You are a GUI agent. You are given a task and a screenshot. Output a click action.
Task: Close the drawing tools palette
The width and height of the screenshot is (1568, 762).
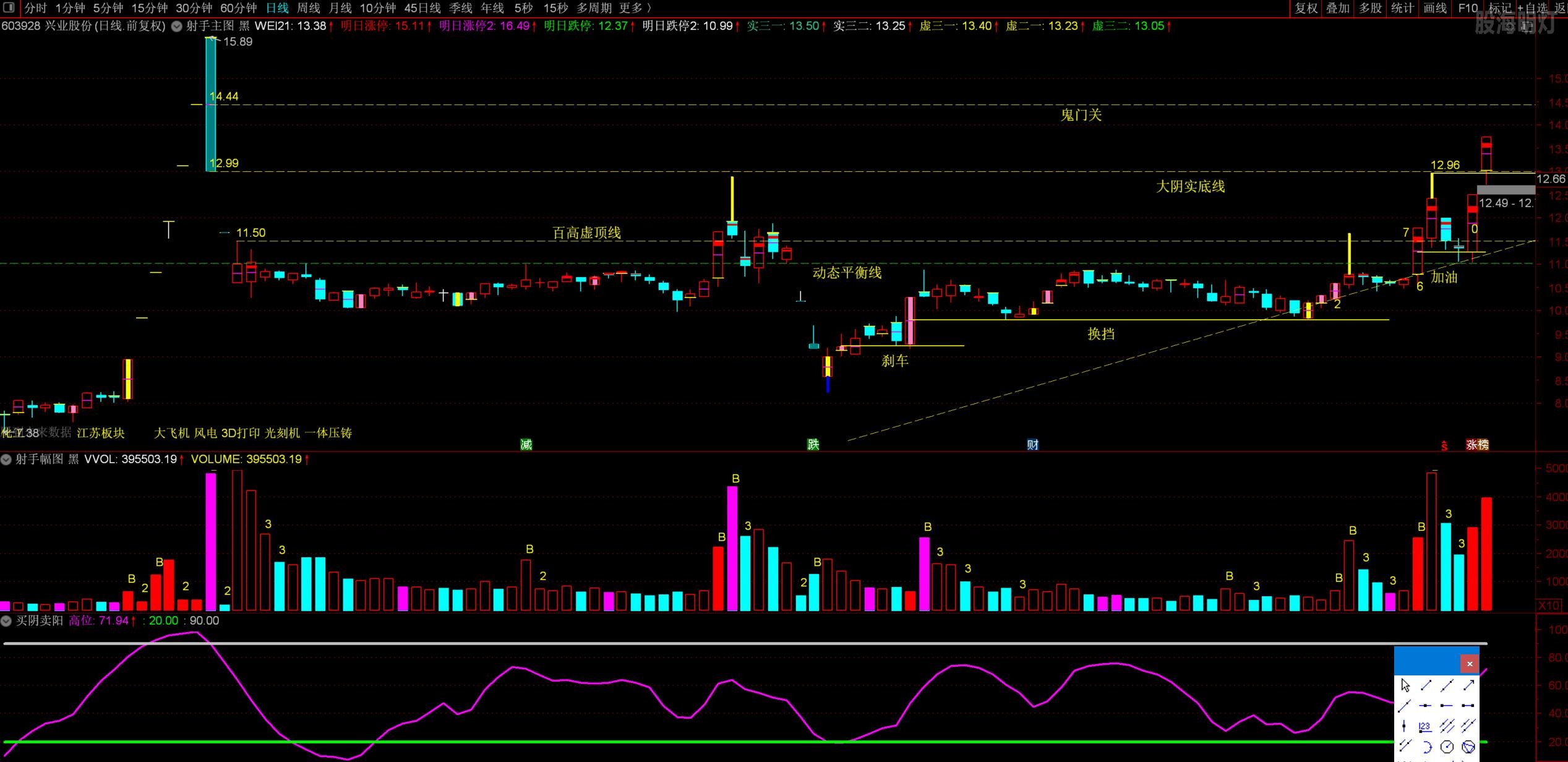tap(1470, 664)
